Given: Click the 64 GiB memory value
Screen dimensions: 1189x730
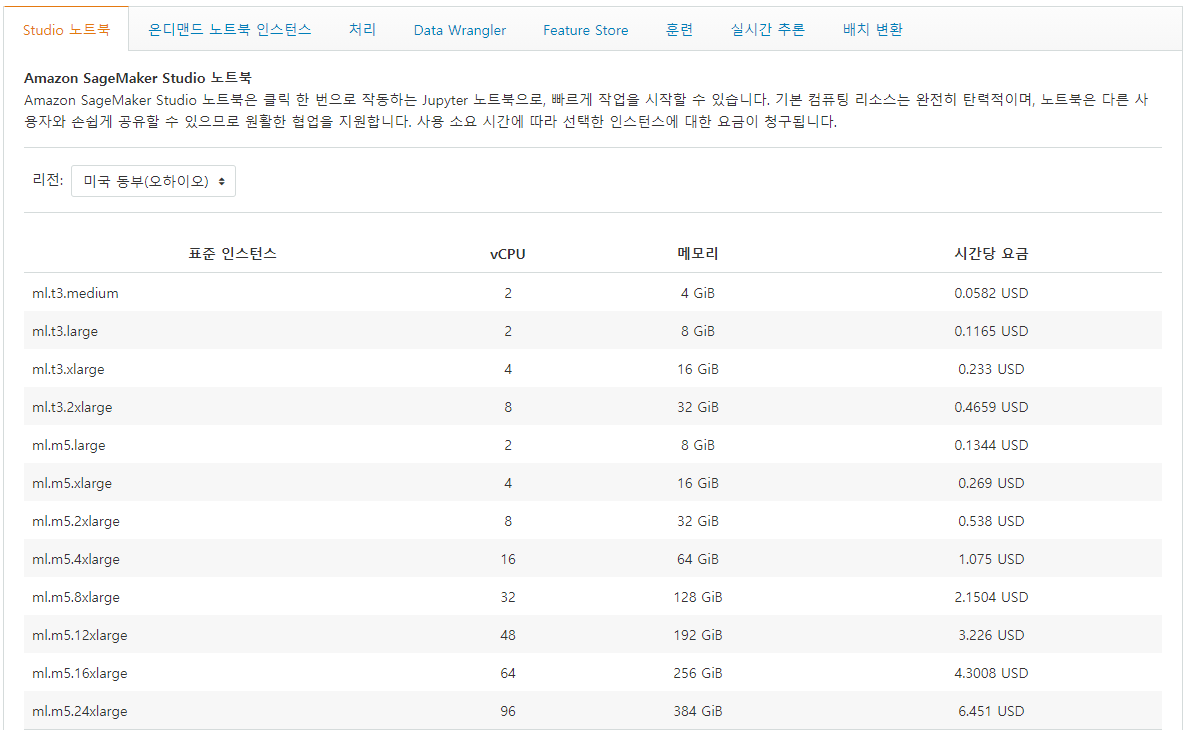Looking at the screenshot, I should [x=698, y=559].
